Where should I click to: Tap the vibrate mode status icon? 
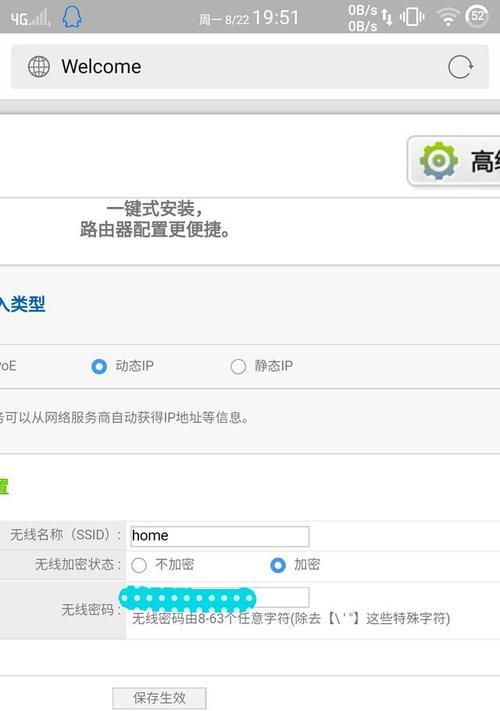pos(412,17)
